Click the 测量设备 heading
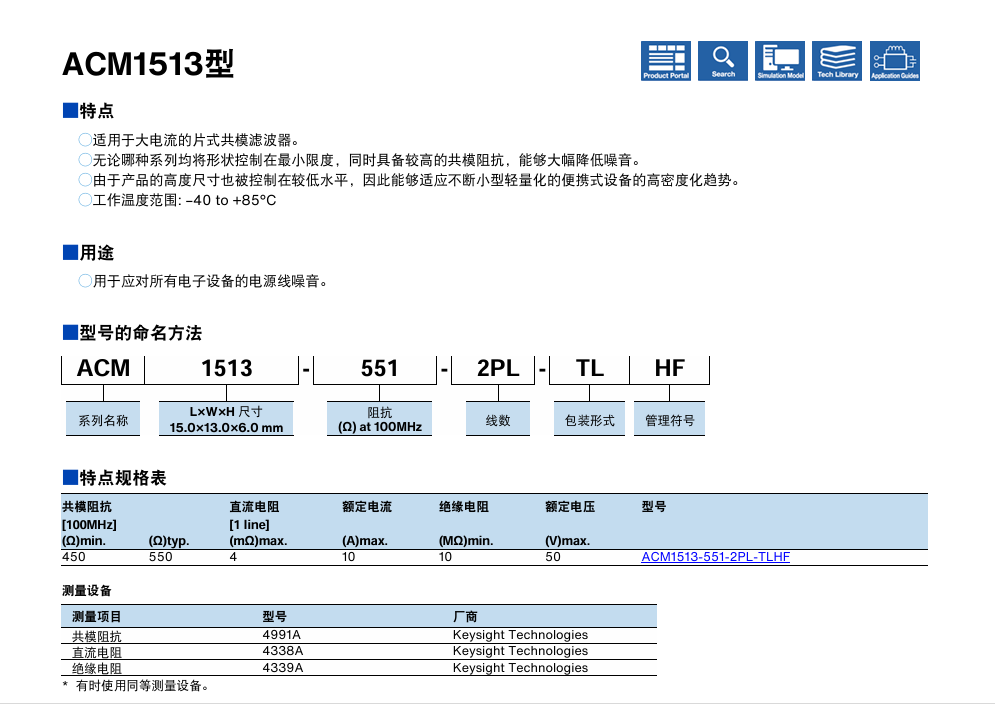The width and height of the screenshot is (995, 704). click(86, 590)
